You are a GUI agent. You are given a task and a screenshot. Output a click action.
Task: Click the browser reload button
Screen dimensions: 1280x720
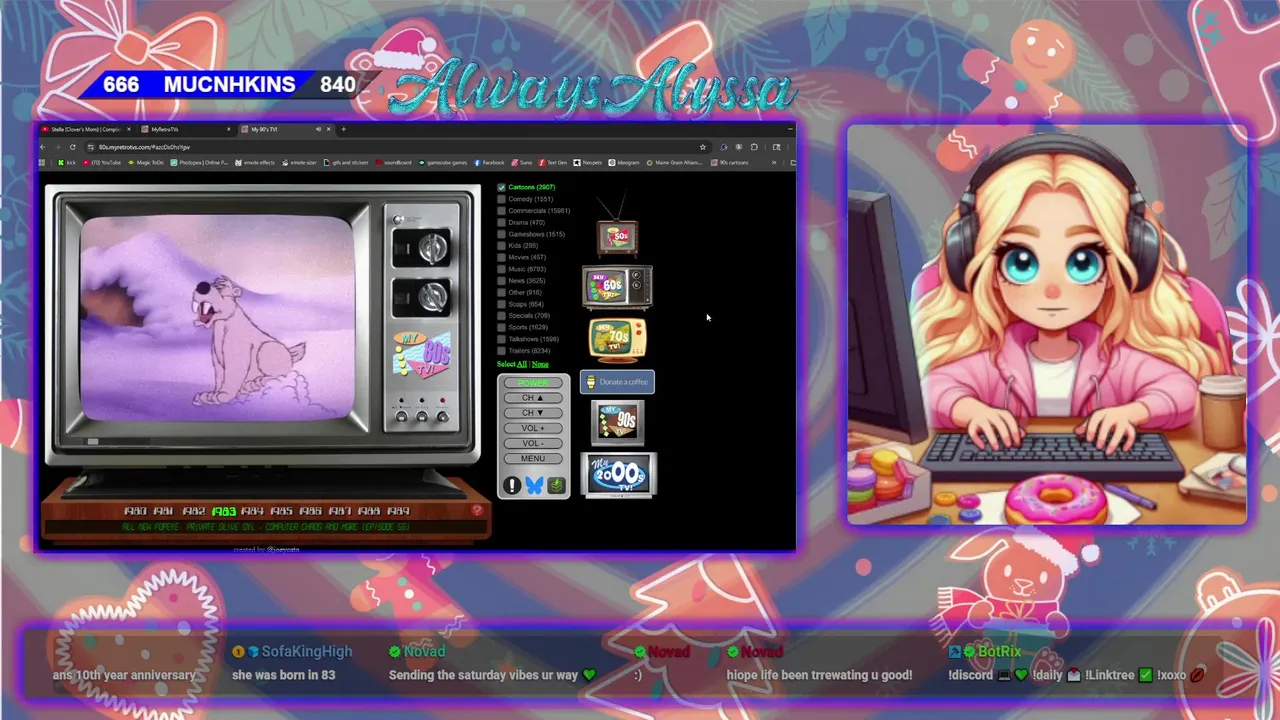72,147
